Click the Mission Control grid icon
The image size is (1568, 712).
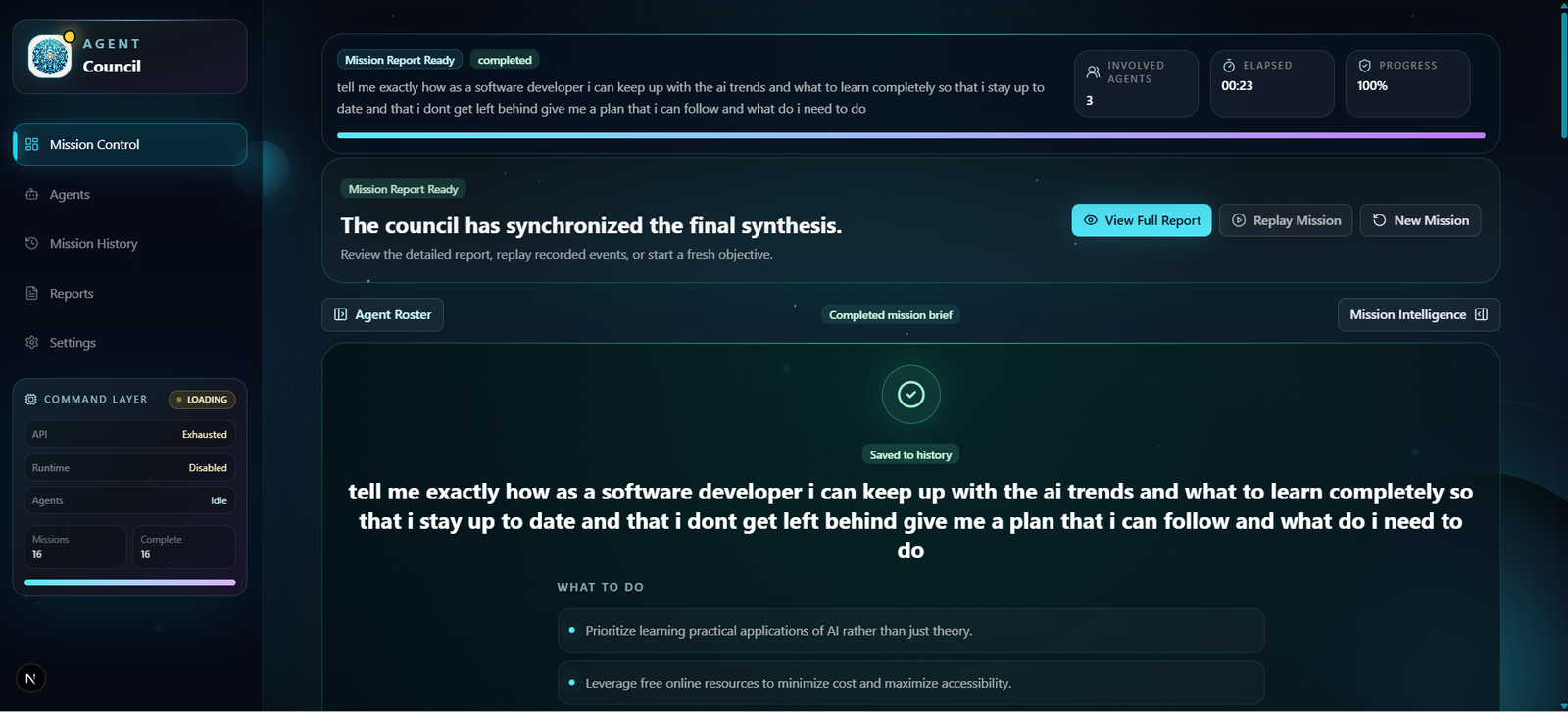point(31,144)
